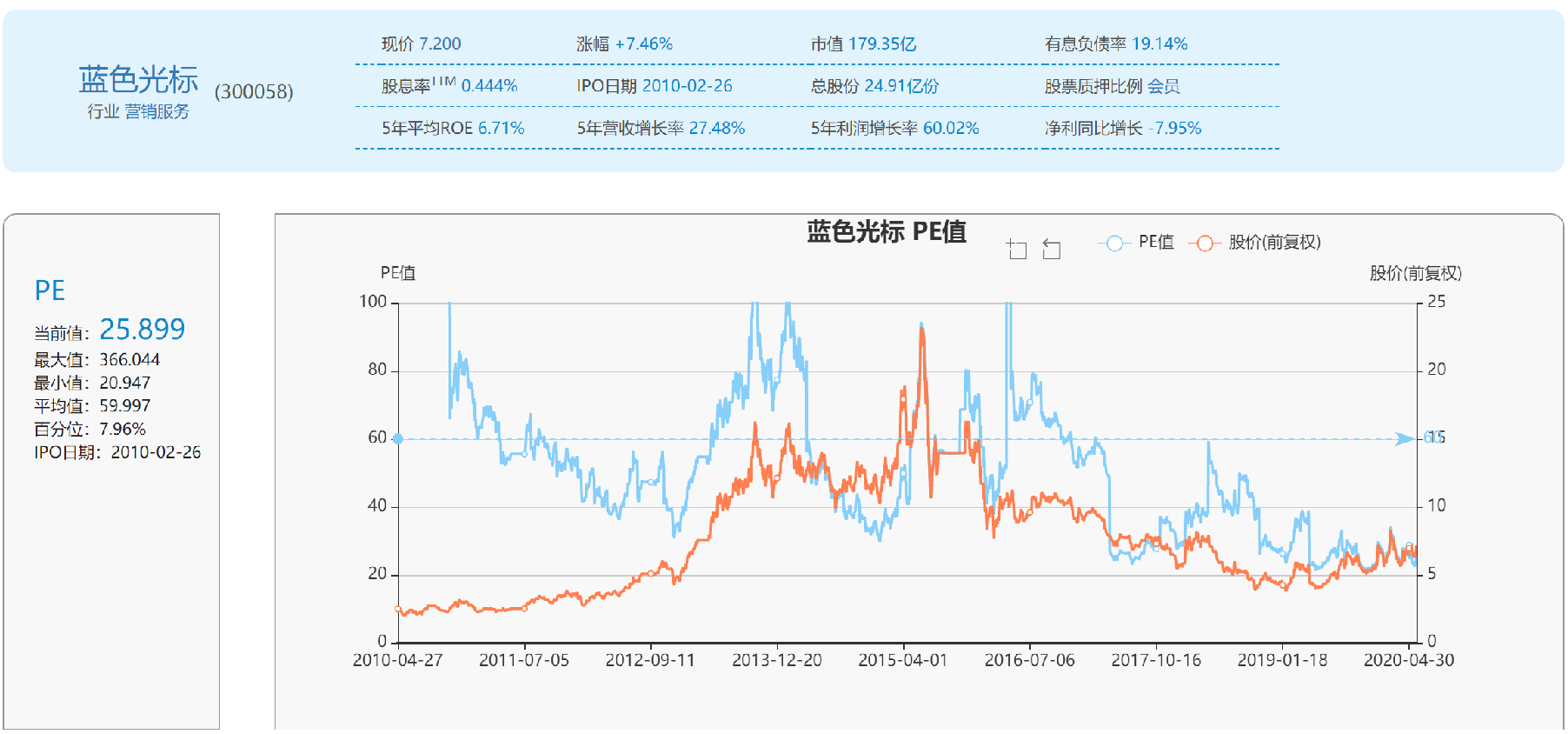Click the average line start dot on axis
Image resolution: width=1568 pixels, height=734 pixels.
(398, 439)
